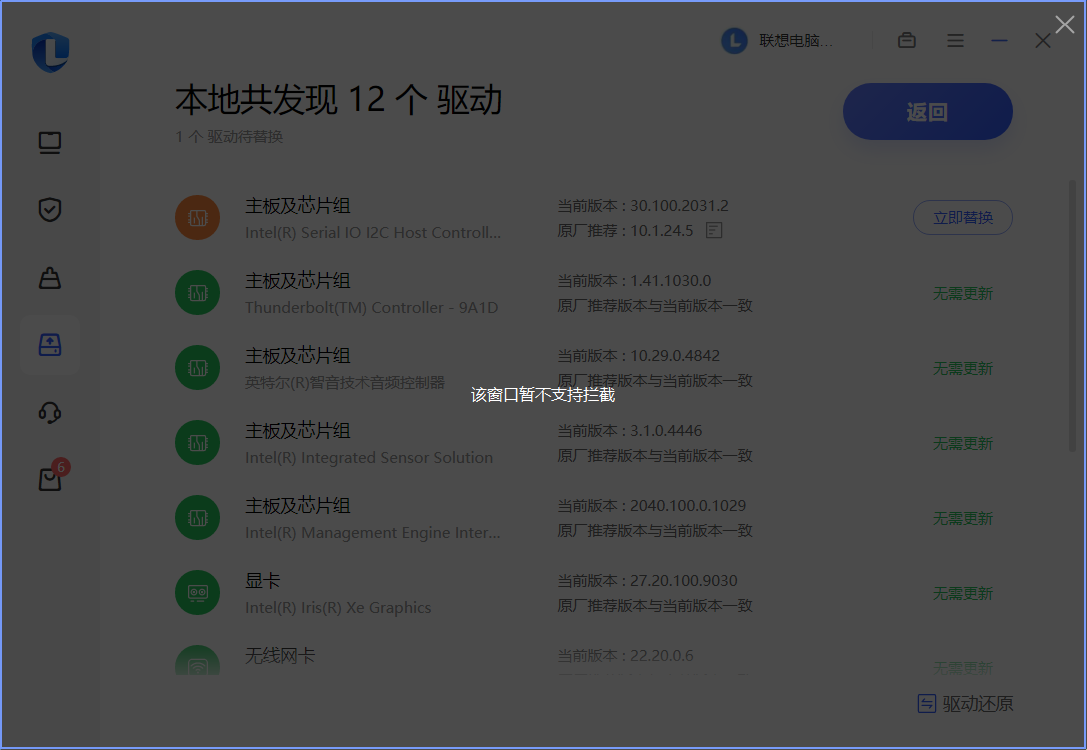Open the security shield sidebar icon
Image resolution: width=1087 pixels, height=750 pixels.
(50, 209)
